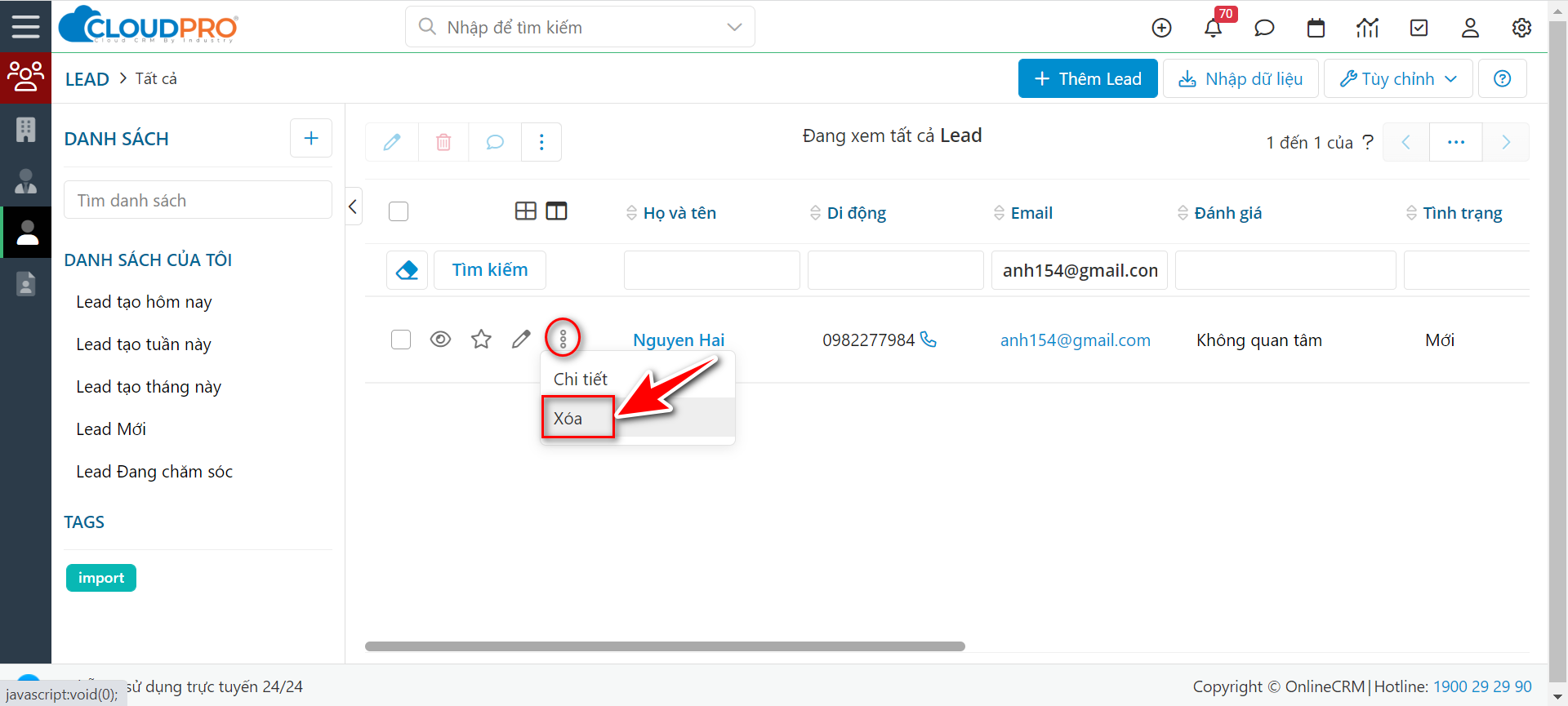Focus the Tìm danh sách input
The width and height of the screenshot is (1568, 706).
[x=198, y=200]
